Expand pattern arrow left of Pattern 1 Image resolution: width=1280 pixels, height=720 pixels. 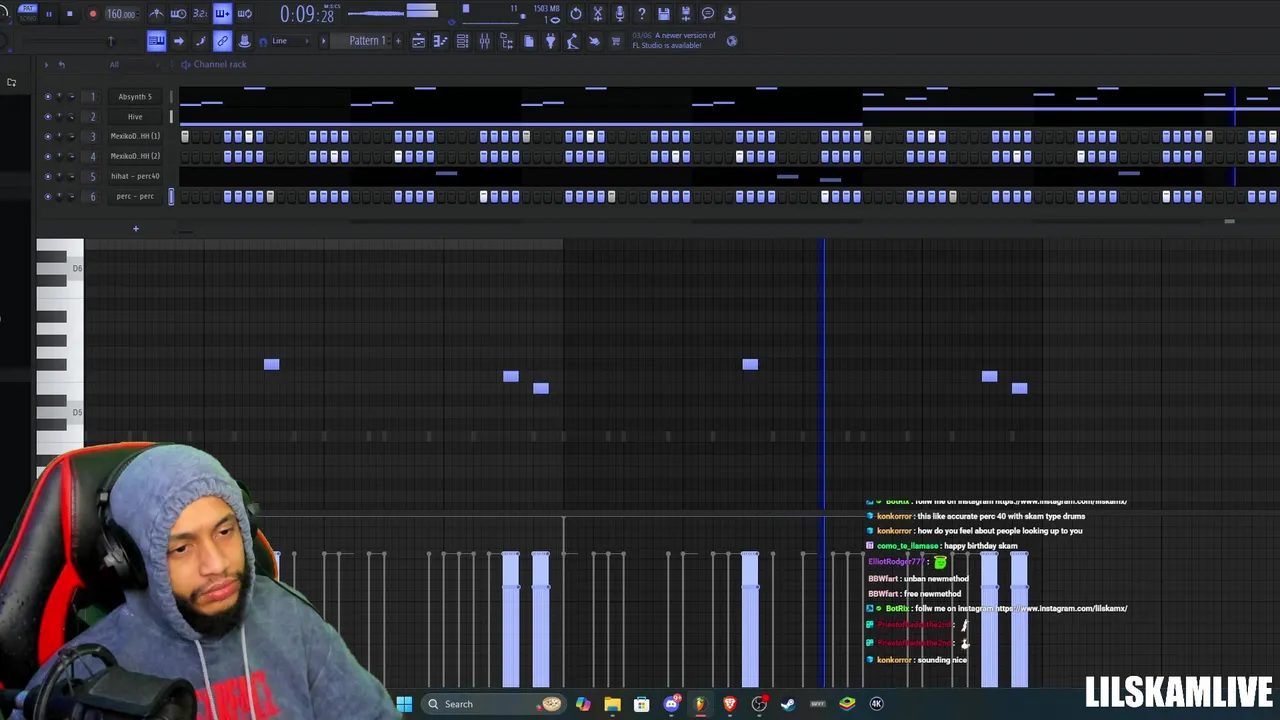(323, 41)
